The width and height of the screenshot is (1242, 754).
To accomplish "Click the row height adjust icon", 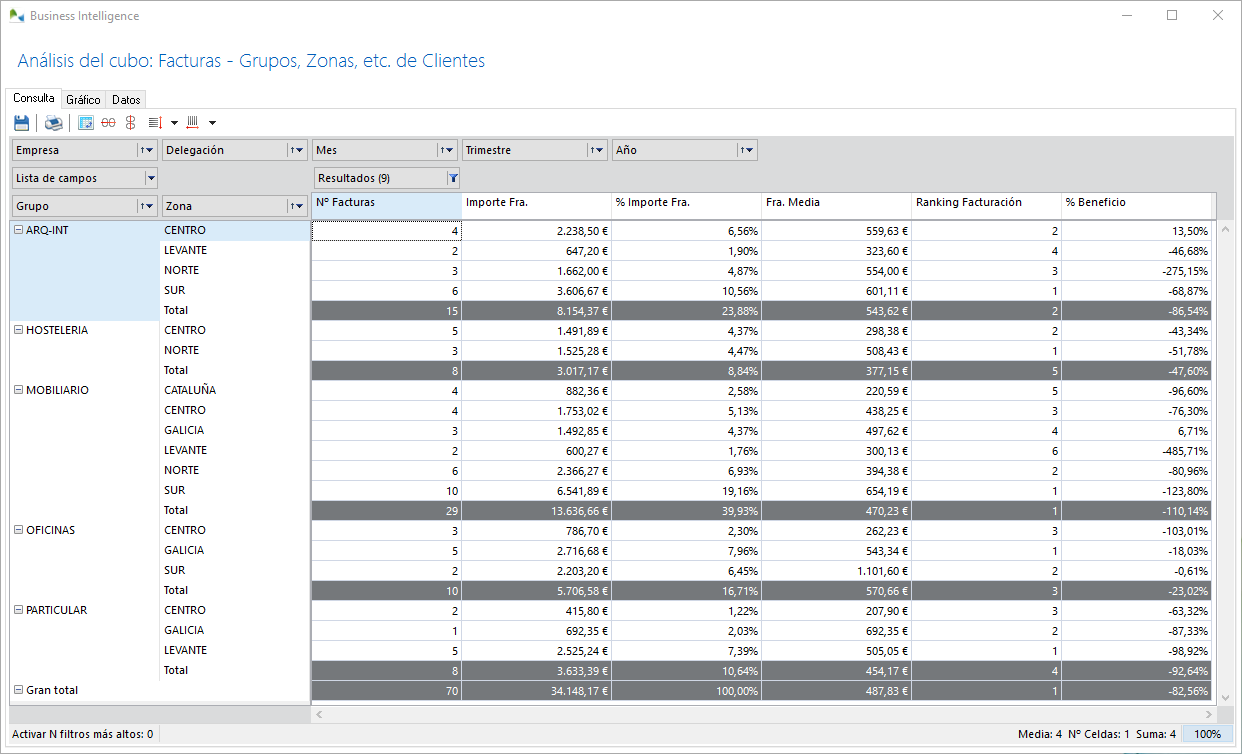I will [155, 123].
